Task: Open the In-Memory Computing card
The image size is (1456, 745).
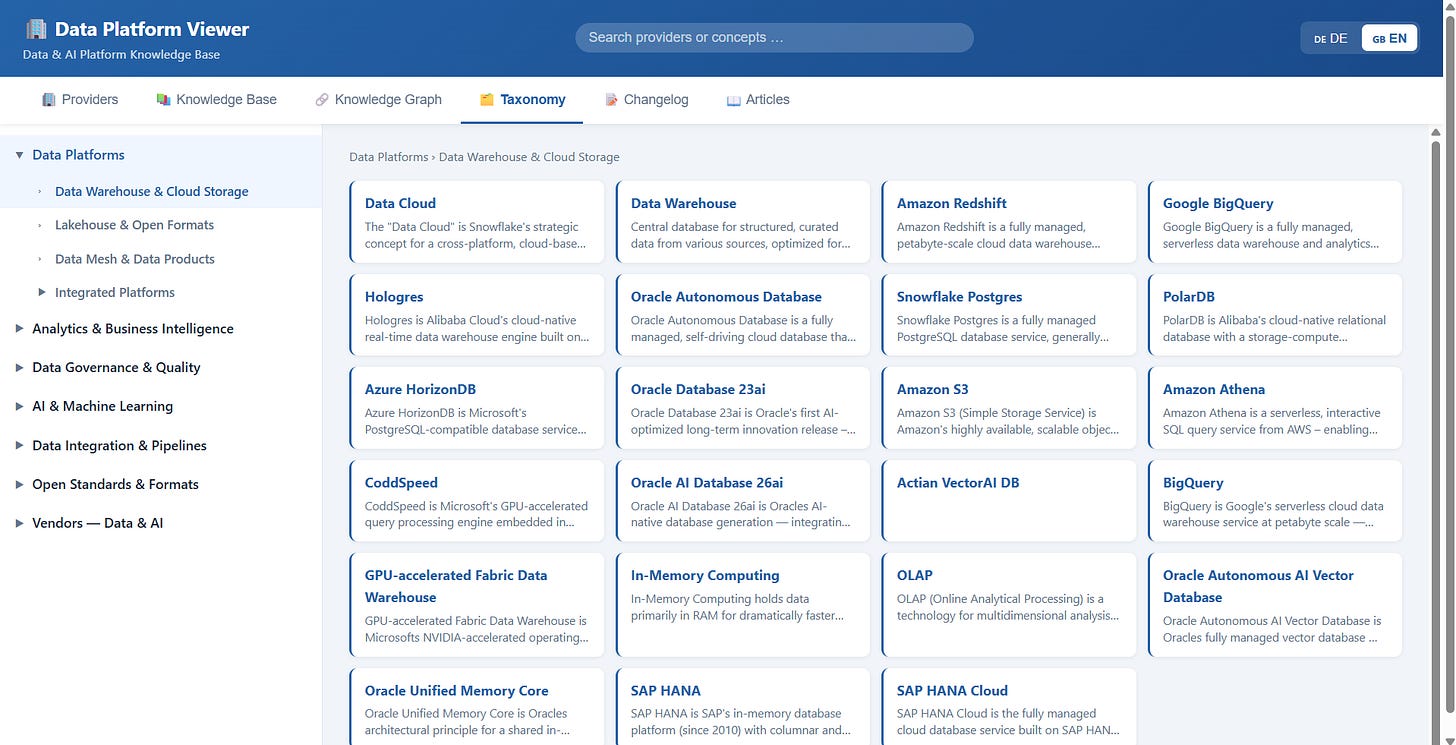Action: (743, 605)
